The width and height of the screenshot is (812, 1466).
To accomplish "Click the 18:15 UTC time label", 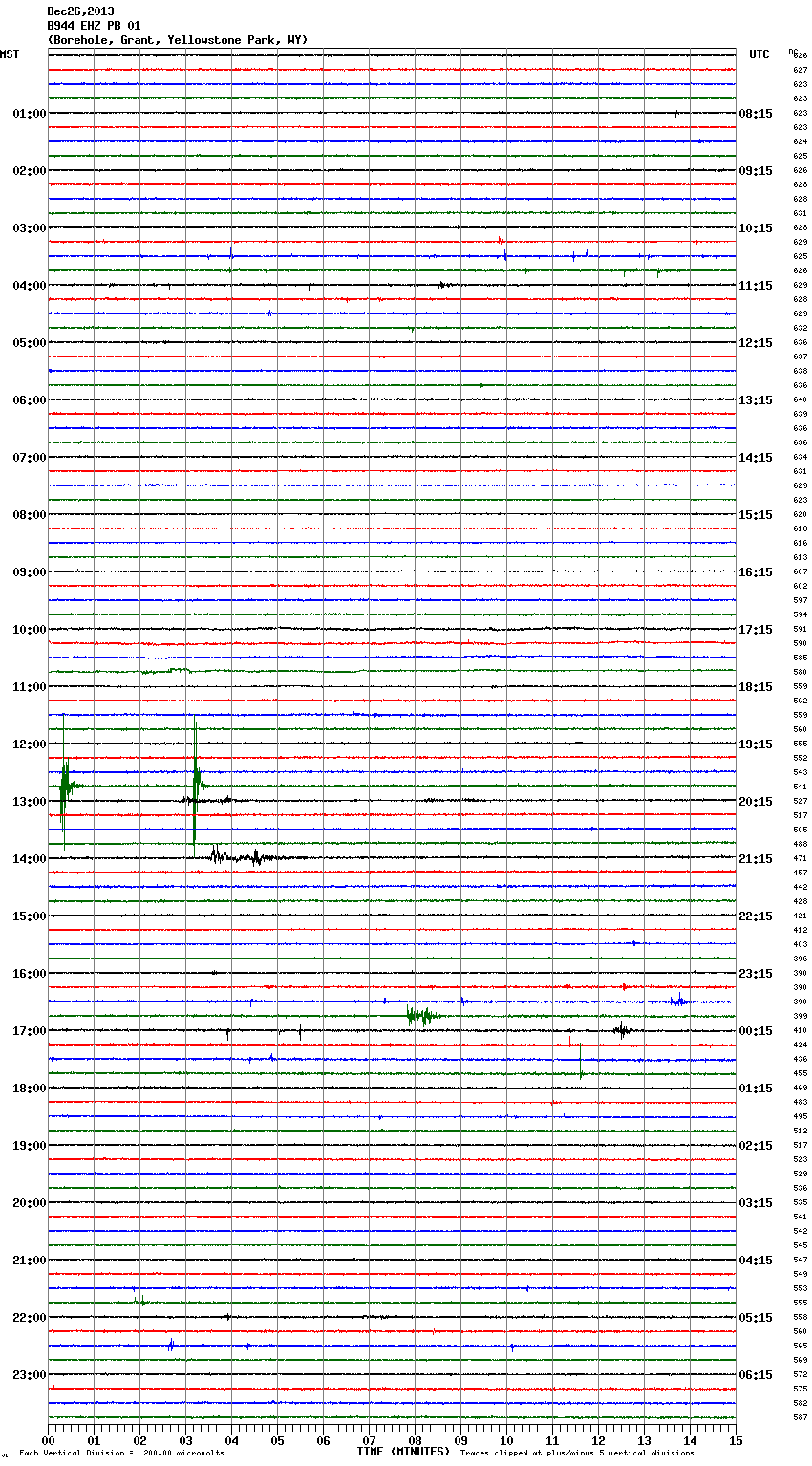I will [756, 687].
